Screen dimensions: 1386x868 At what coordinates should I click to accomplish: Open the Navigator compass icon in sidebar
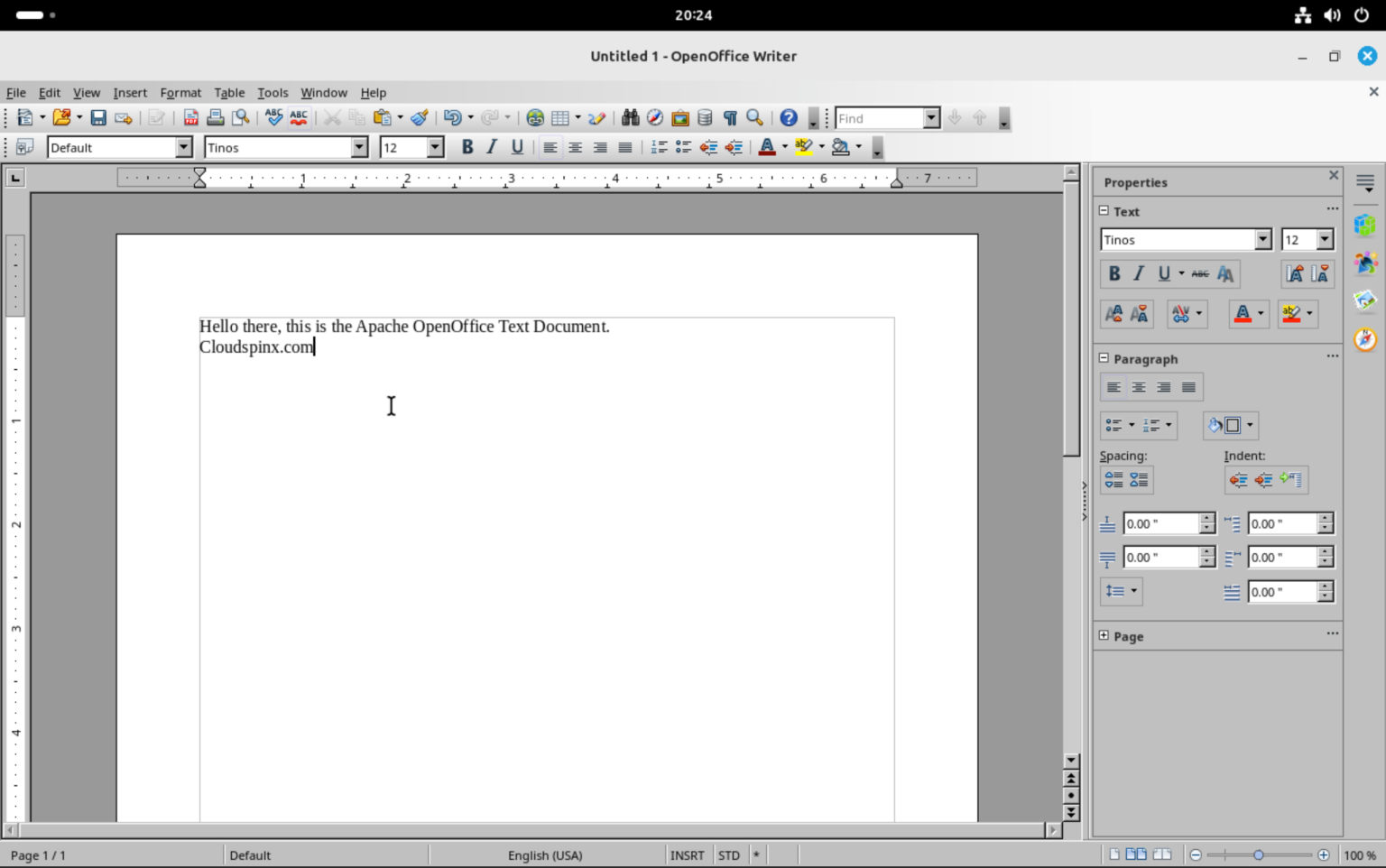point(1365,339)
